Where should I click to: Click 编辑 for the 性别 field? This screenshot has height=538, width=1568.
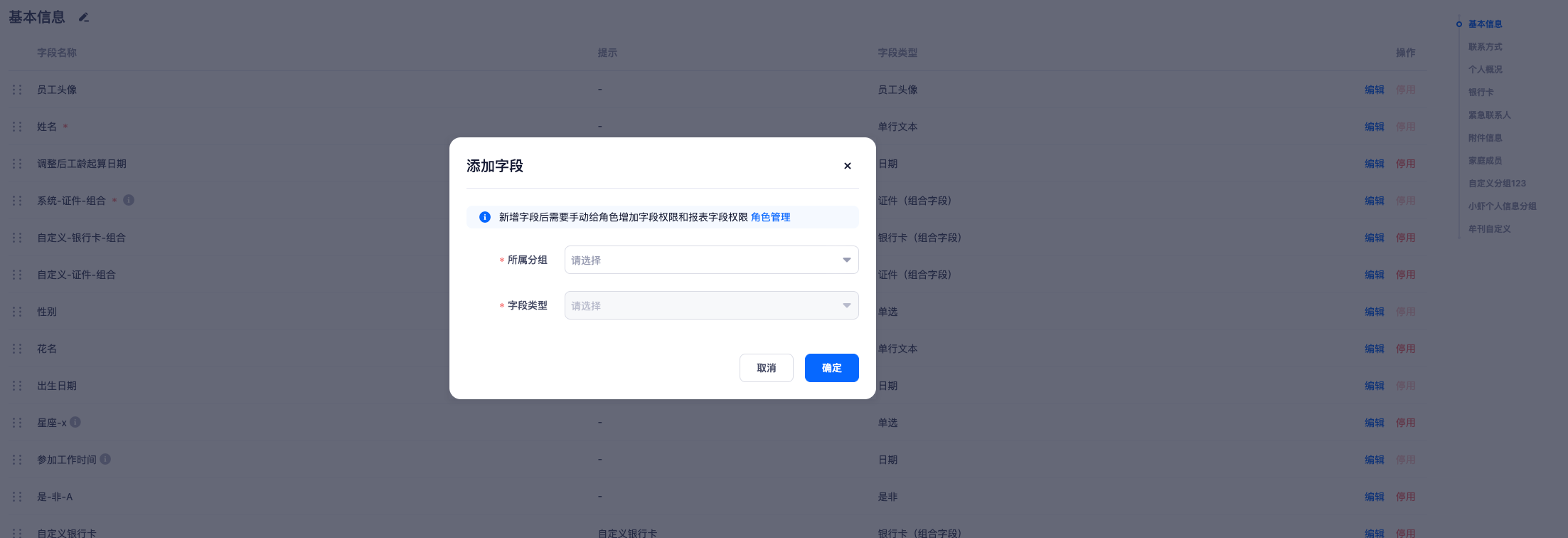pyautogui.click(x=1374, y=312)
